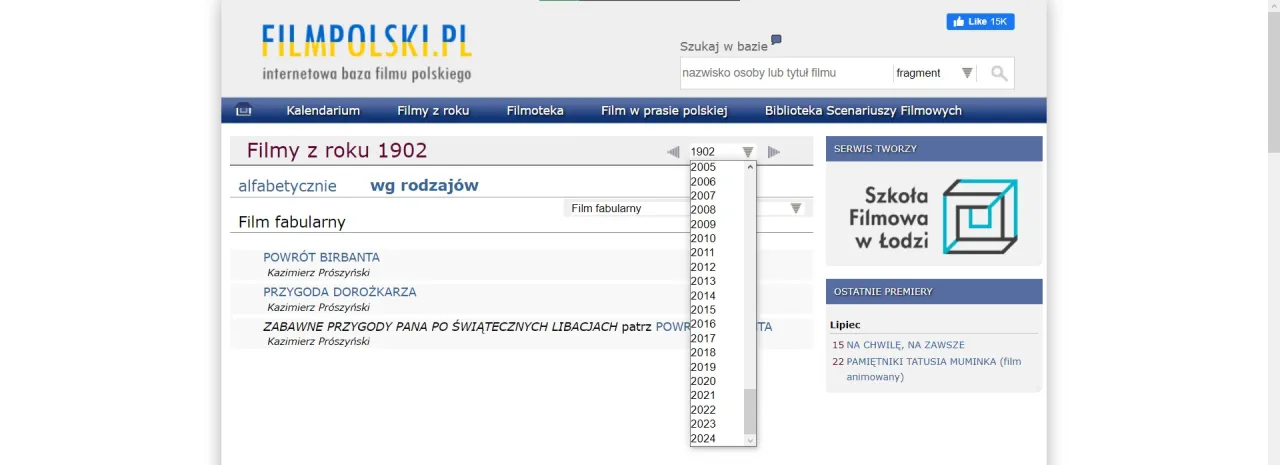The image size is (1280, 465).
Task: Open the Film fabularny type dropdown
Action: pyautogui.click(x=686, y=208)
